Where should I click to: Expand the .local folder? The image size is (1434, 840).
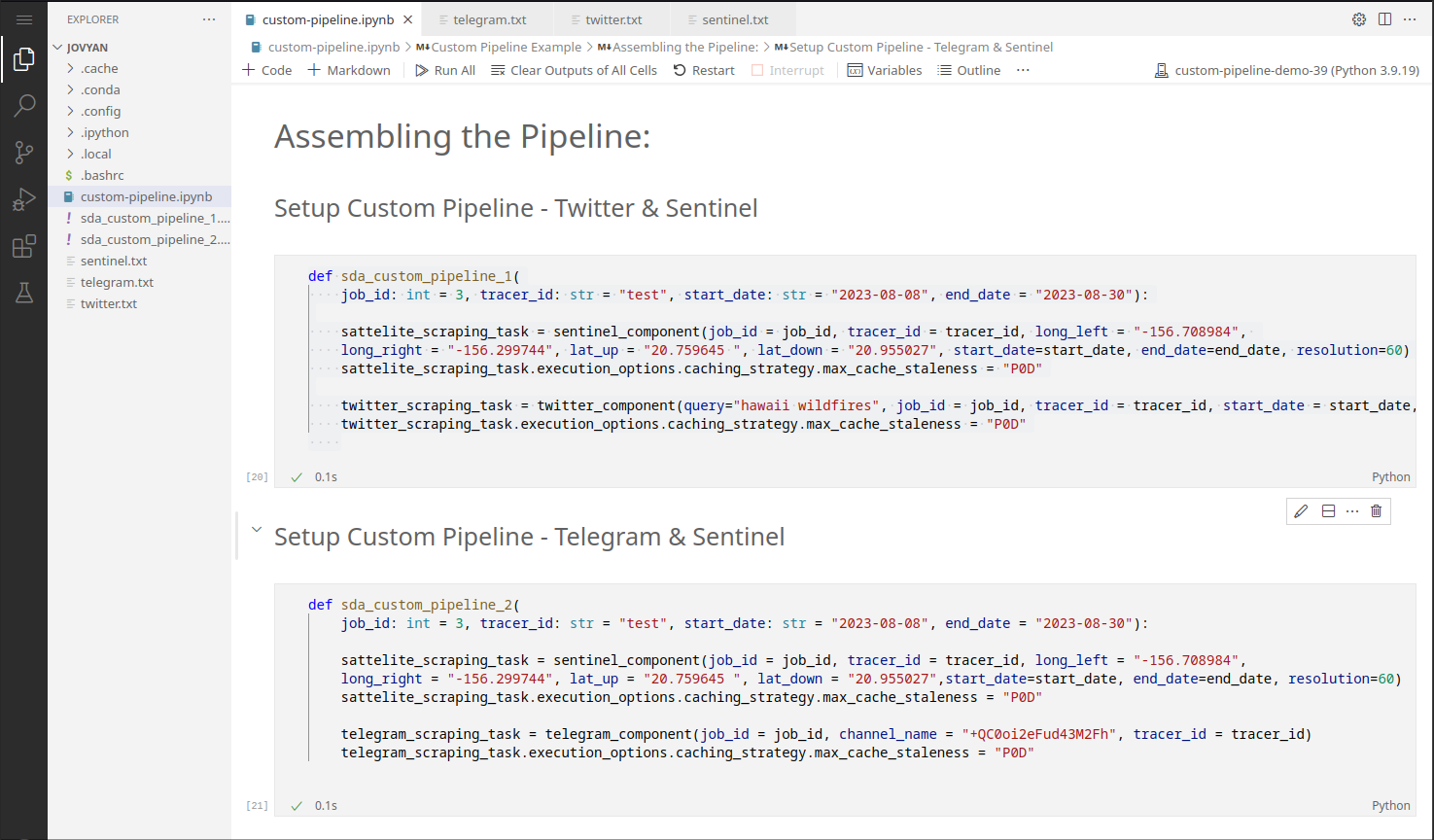point(139,154)
